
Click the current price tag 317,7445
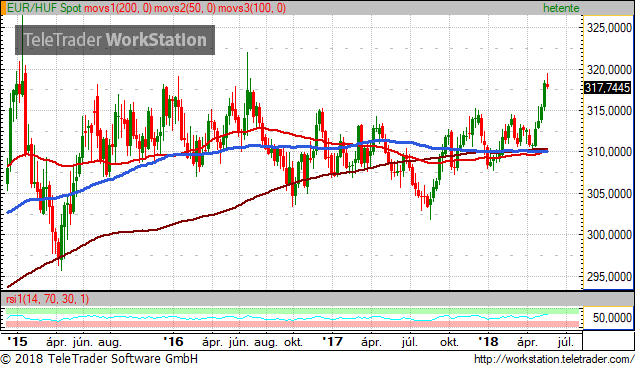point(607,87)
